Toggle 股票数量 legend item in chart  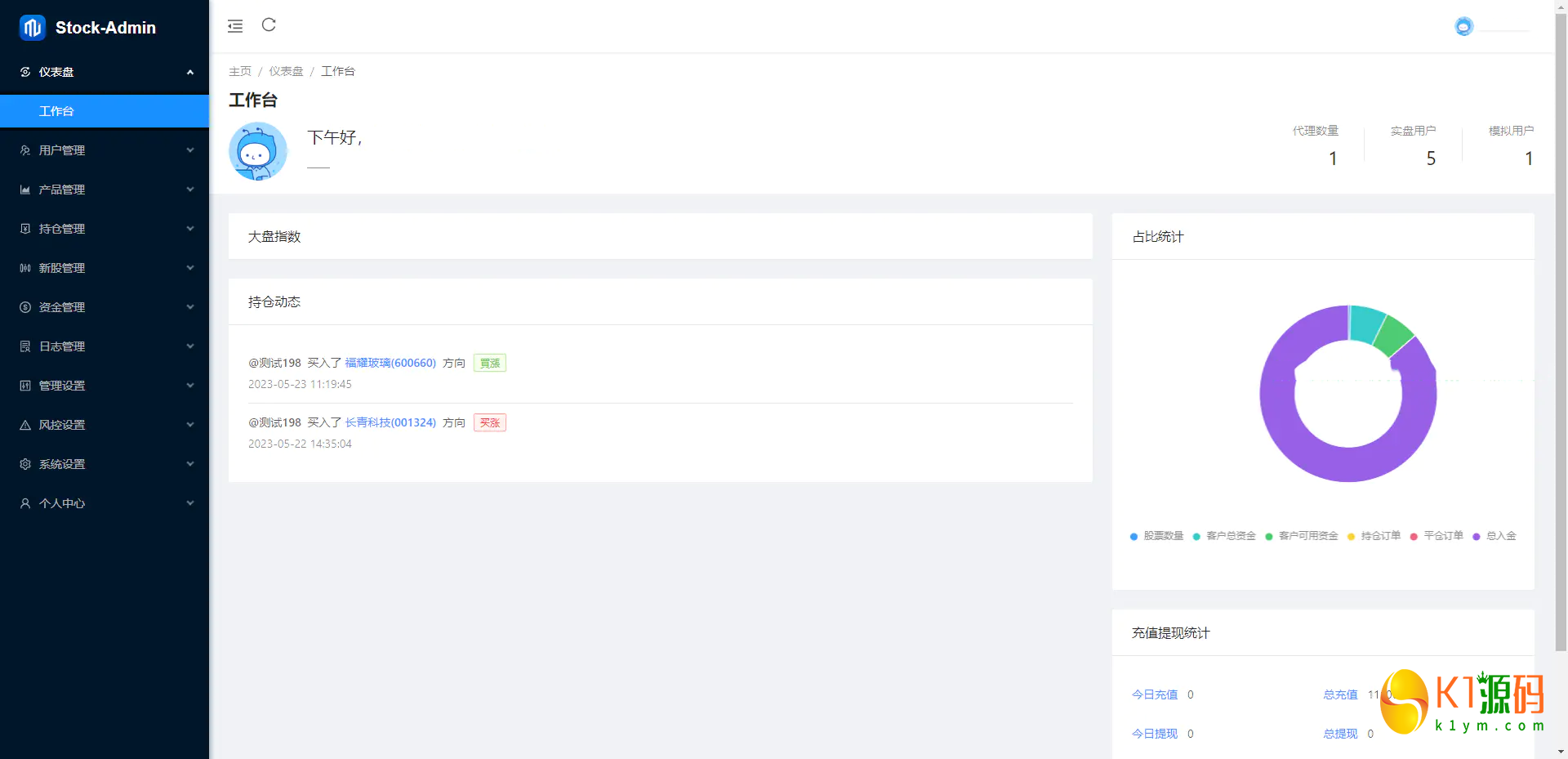1157,536
